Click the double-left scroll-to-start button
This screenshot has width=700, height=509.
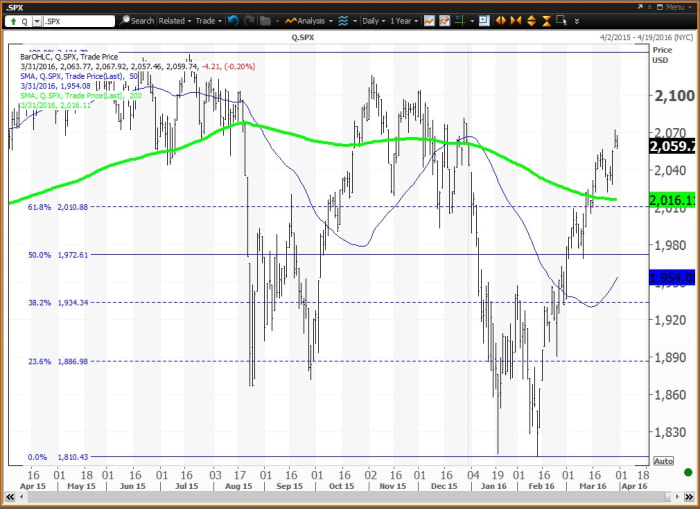tap(9, 496)
